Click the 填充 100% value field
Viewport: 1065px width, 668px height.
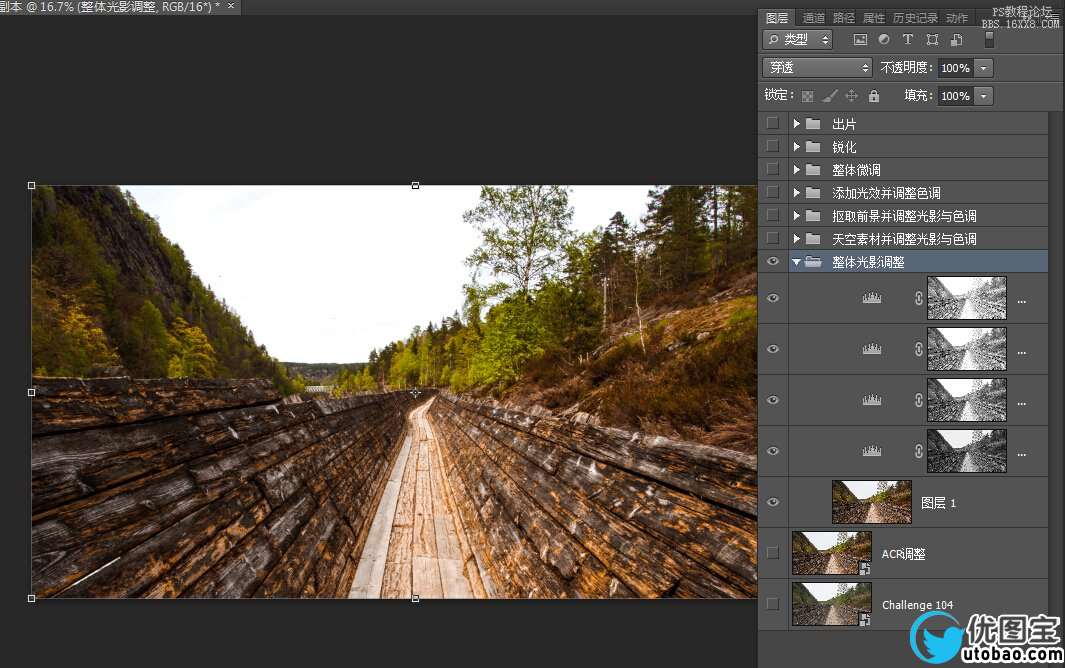(956, 96)
